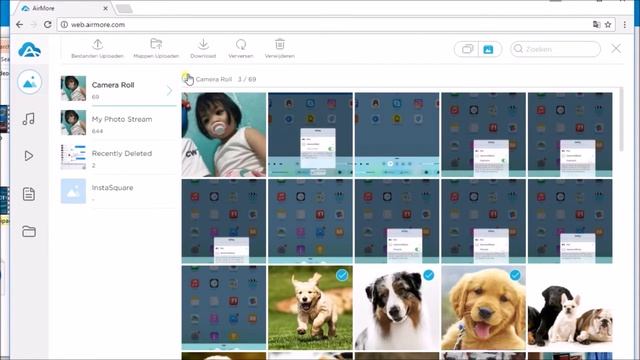
Task: Open the Documents section in sidebar
Action: [29, 194]
